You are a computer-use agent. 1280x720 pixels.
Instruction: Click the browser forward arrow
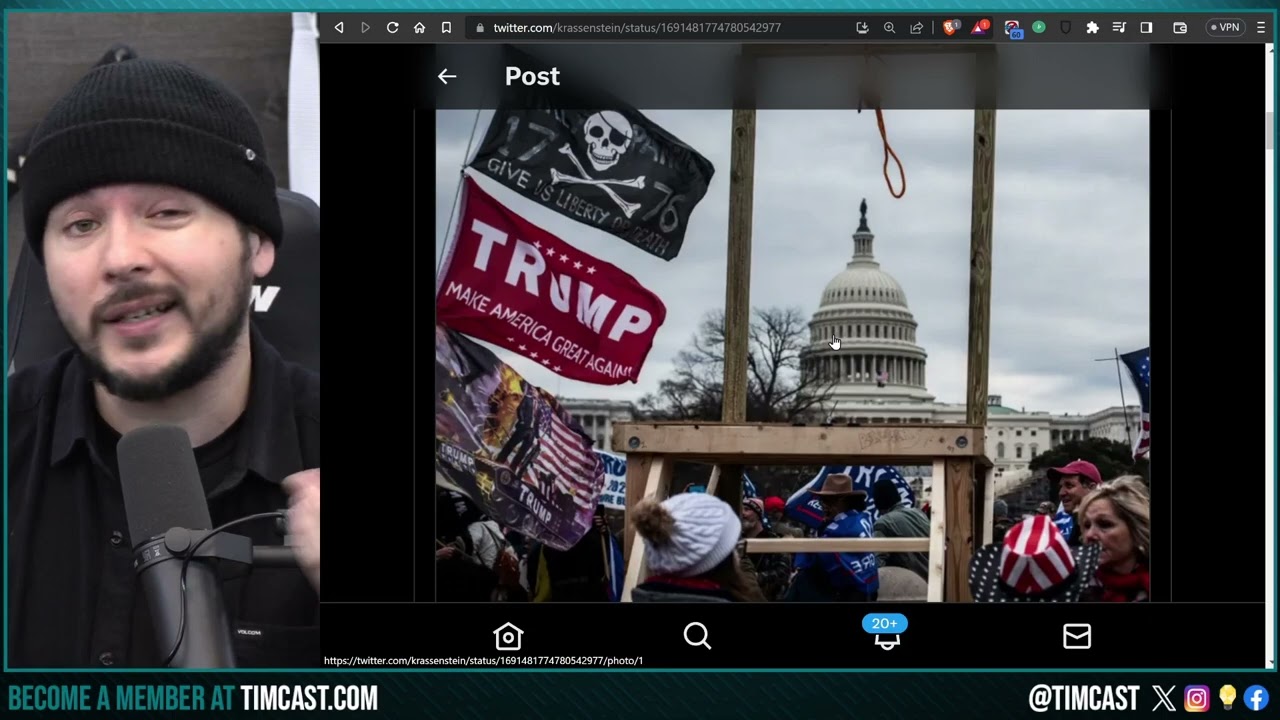365,28
